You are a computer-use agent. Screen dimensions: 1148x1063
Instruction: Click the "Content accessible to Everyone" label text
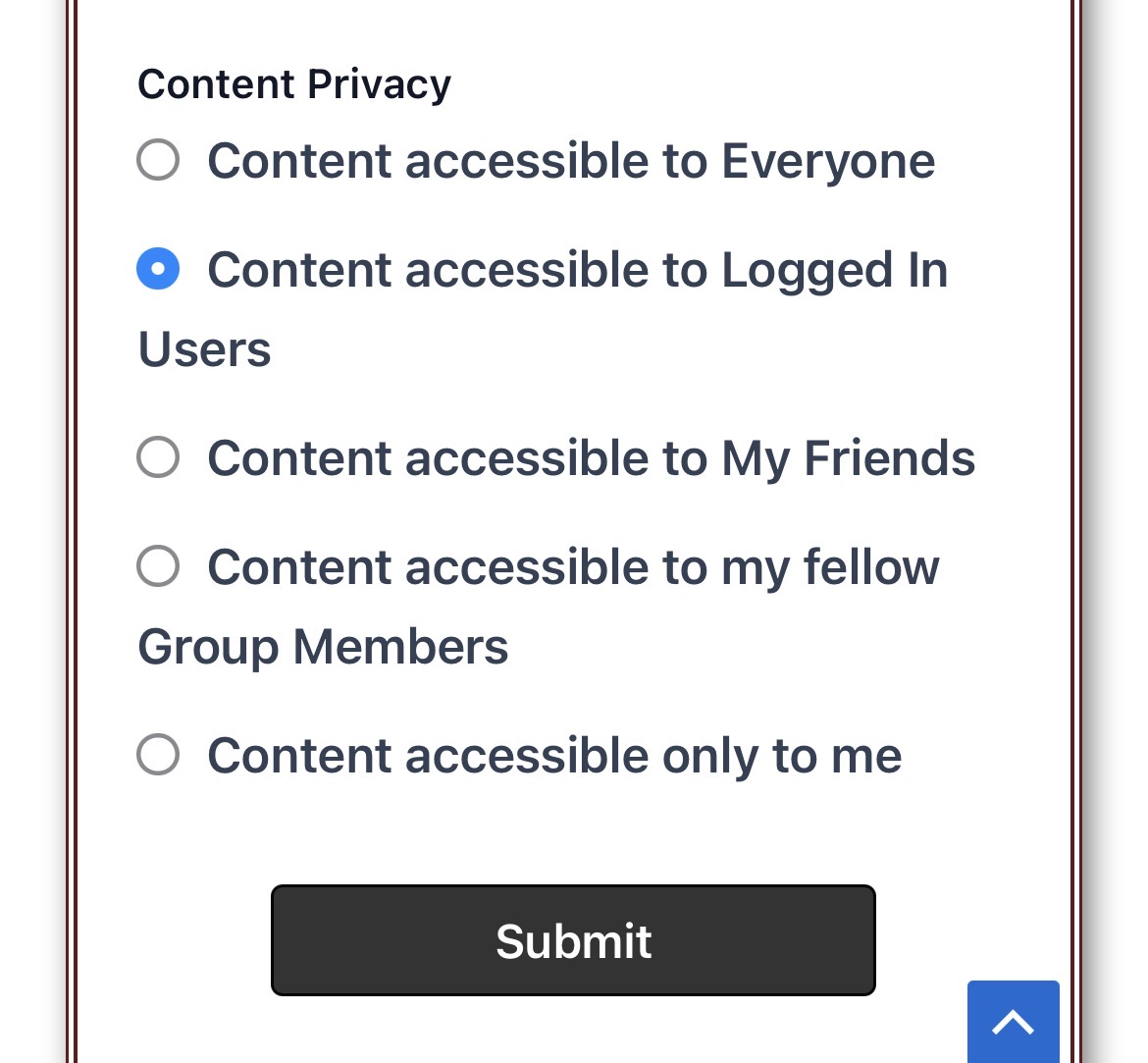570,161
